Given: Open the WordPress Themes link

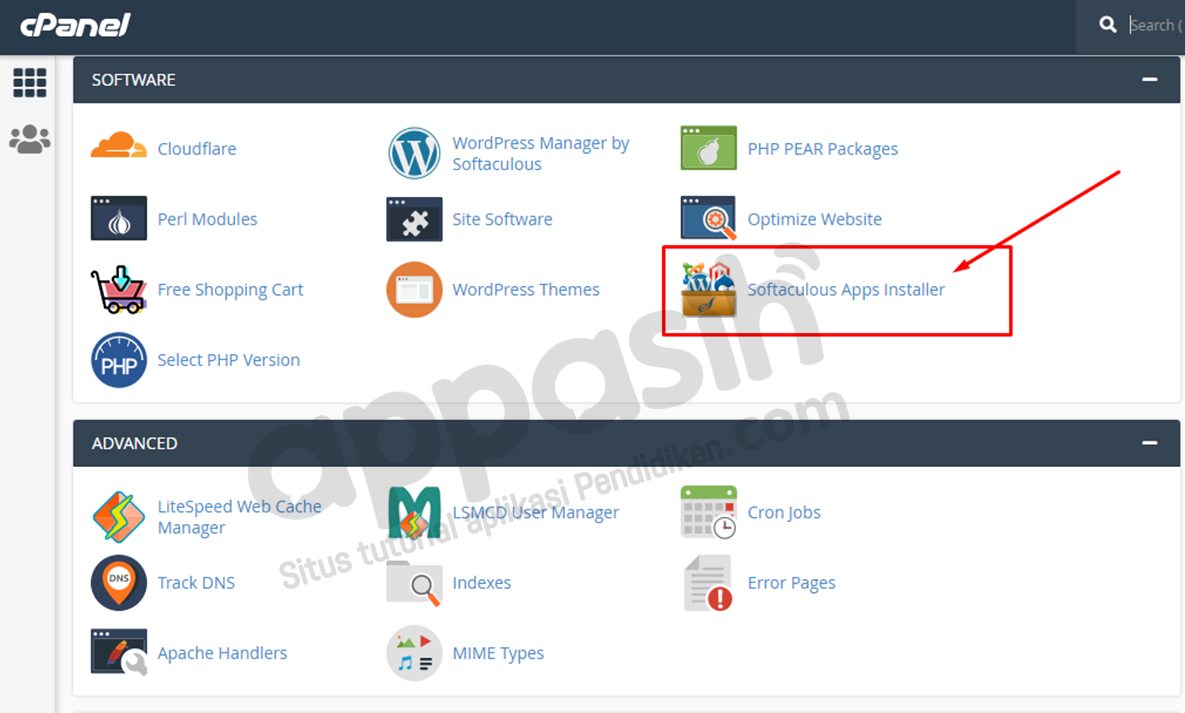Looking at the screenshot, I should tap(525, 290).
